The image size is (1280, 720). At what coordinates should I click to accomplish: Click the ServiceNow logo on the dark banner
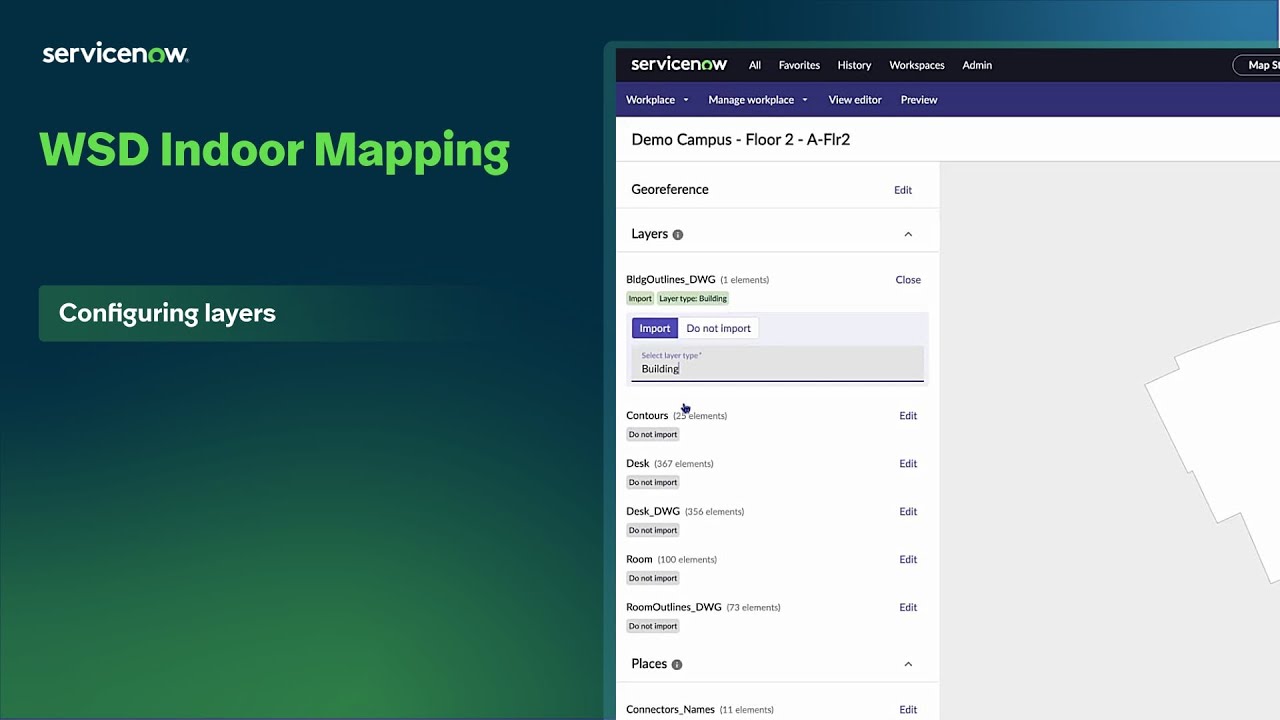pos(115,52)
